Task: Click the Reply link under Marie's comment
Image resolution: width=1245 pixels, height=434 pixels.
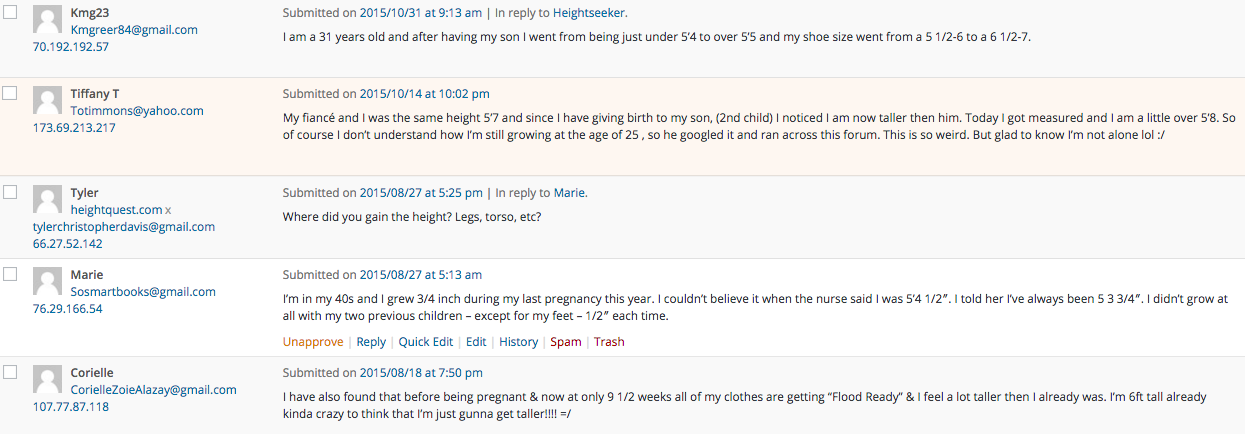Action: (371, 342)
